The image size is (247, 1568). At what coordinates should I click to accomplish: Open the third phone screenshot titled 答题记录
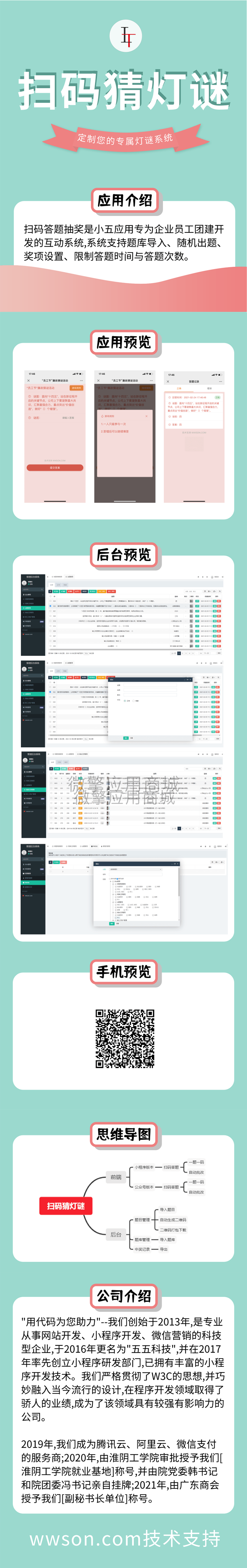(x=194, y=436)
